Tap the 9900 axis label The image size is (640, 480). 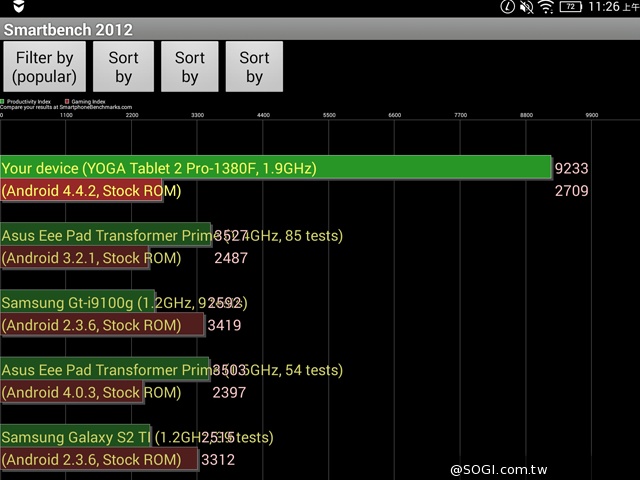click(x=592, y=115)
